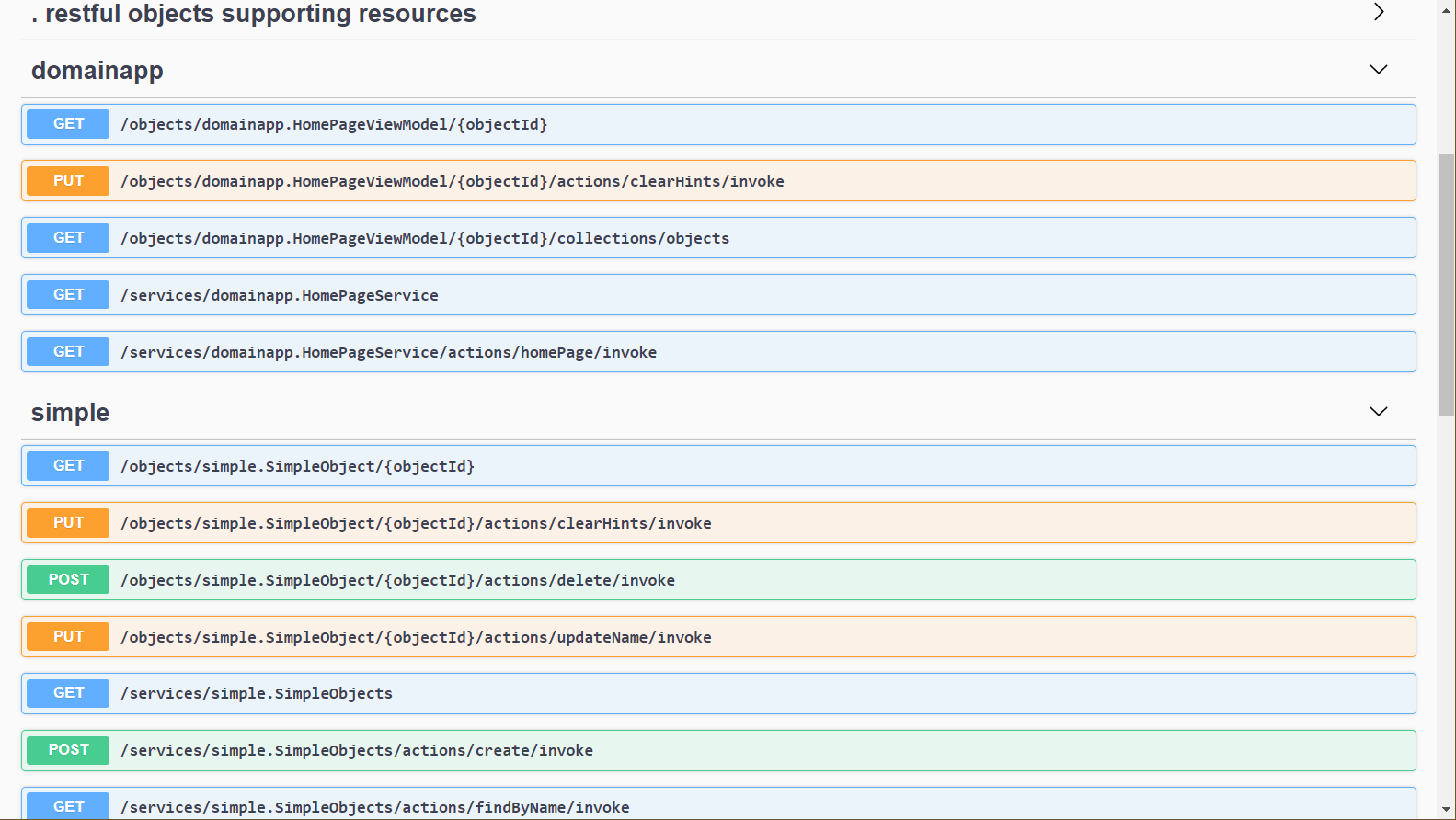This screenshot has width=1456, height=820.
Task: Expand GET /services/domainapp.HomePageService endpoint
Action: [x=280, y=295]
